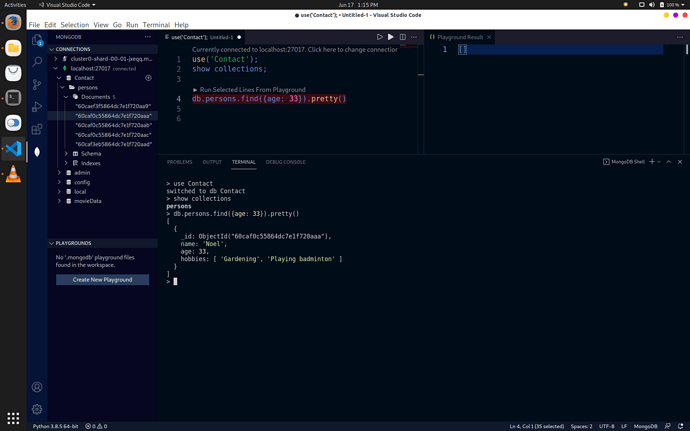
Task: Open the Manage gear icon
Action: tap(37, 409)
